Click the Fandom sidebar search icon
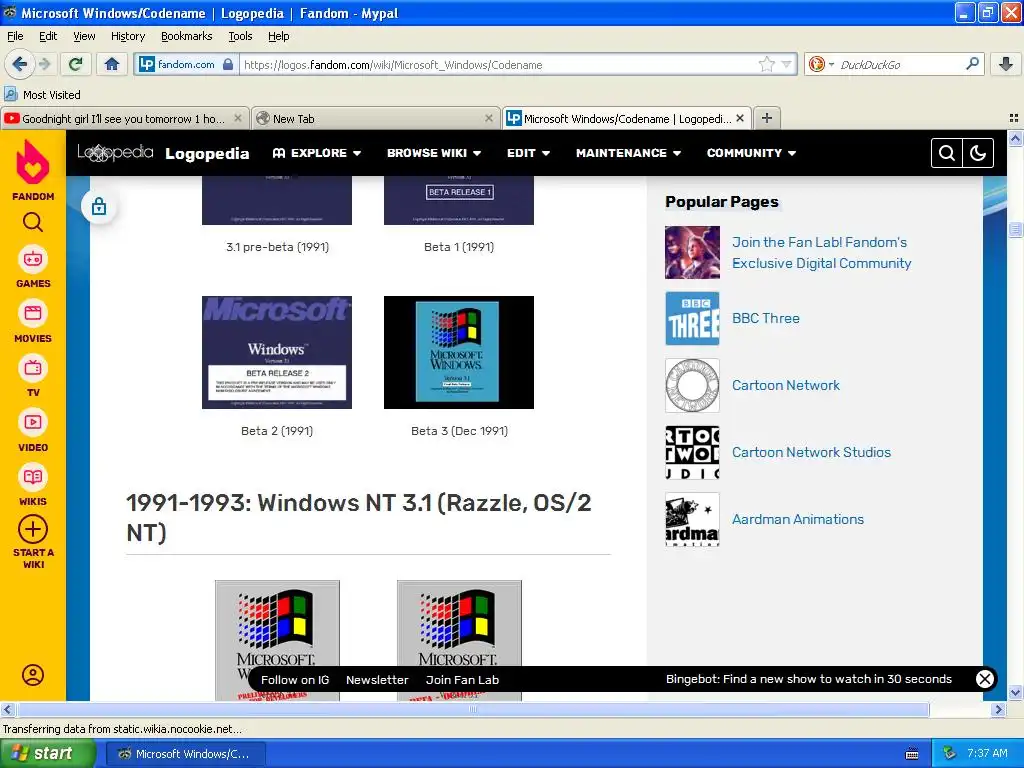 33,223
